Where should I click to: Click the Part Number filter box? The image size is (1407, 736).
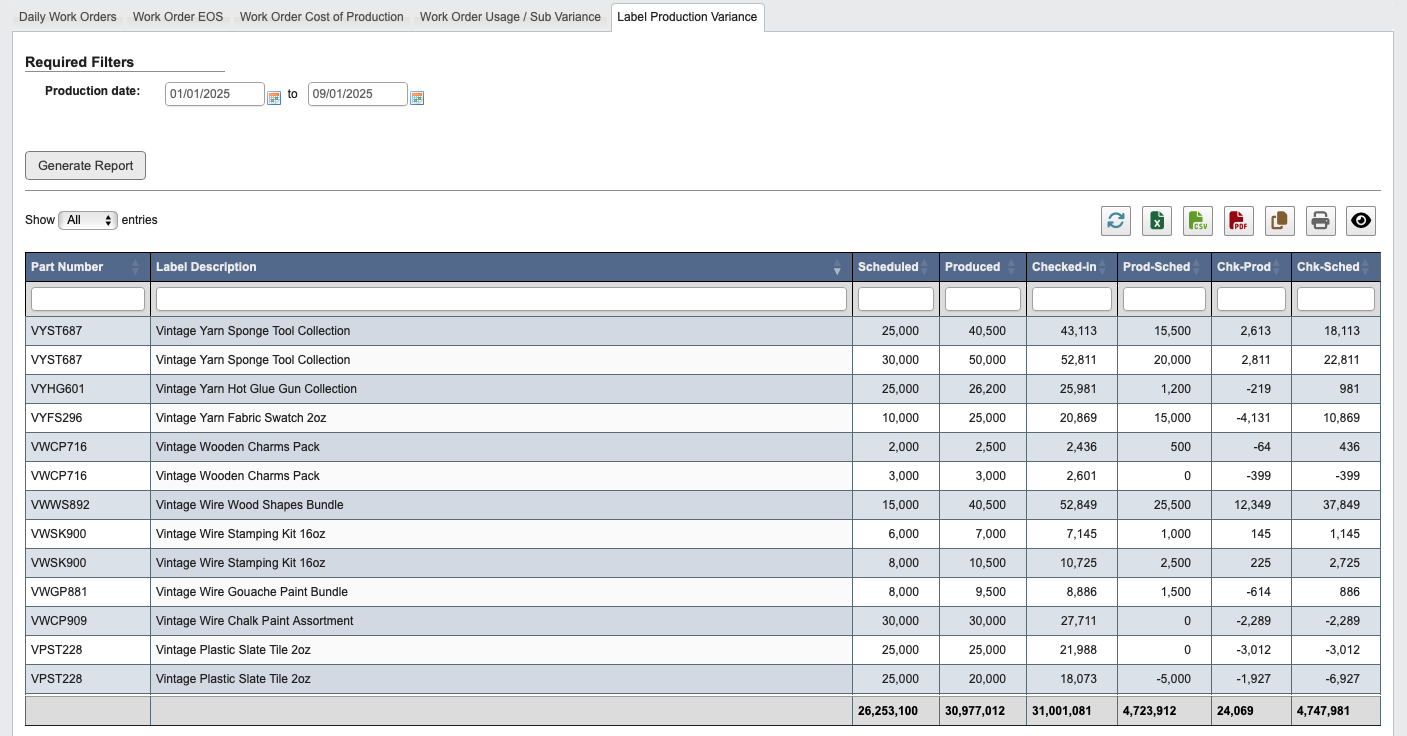pyautogui.click(x=87, y=298)
